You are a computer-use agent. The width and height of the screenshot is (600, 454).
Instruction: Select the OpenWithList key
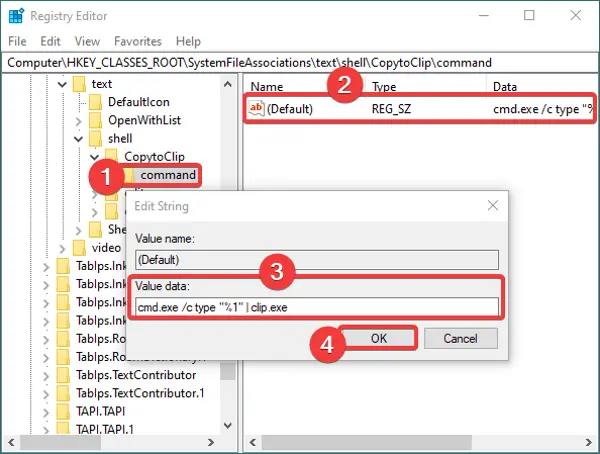(144, 120)
